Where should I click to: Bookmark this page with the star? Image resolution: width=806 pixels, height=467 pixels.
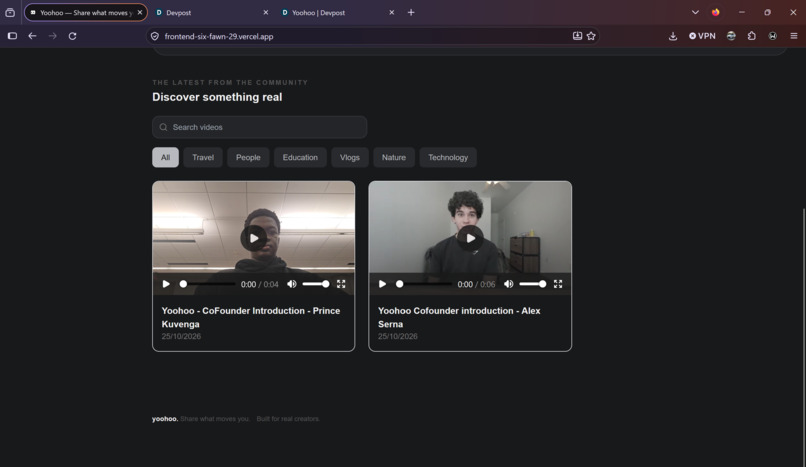(x=591, y=36)
